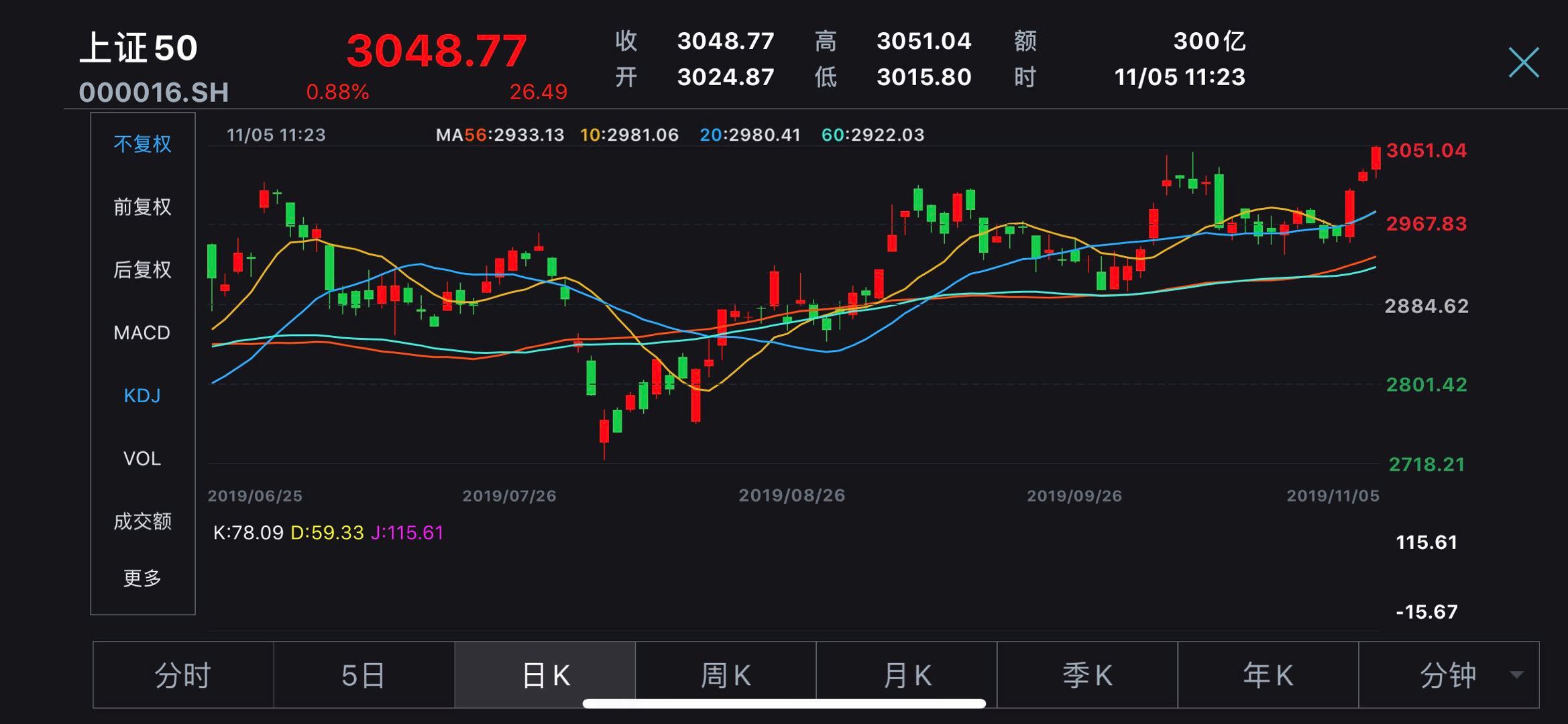This screenshot has width=1568, height=724.
Task: Open 更多 indicators list
Action: pyautogui.click(x=142, y=578)
